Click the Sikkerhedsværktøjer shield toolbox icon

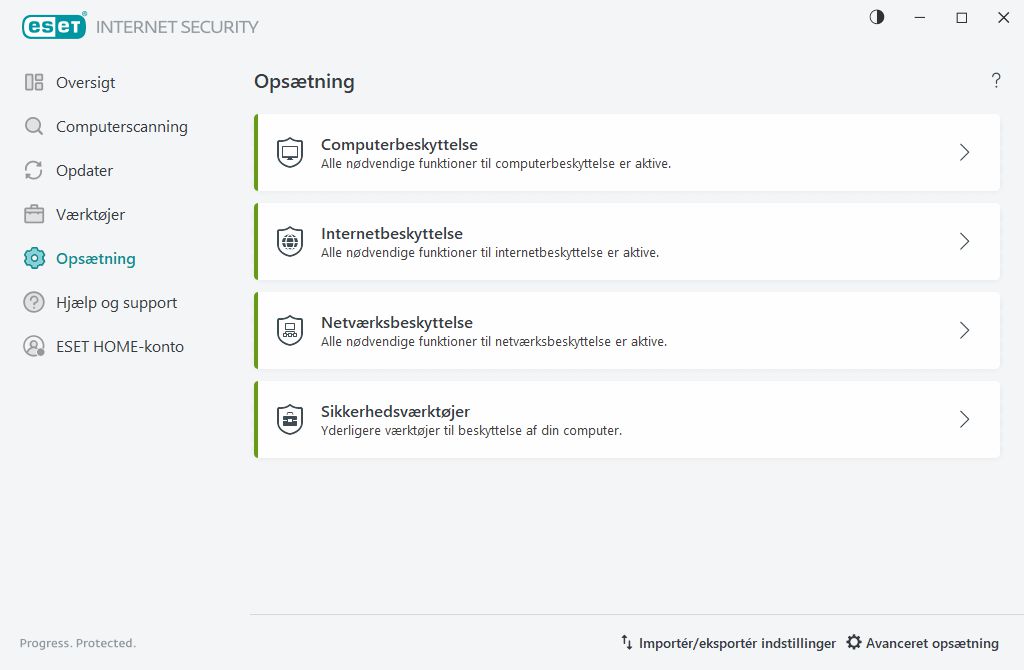[x=290, y=420]
